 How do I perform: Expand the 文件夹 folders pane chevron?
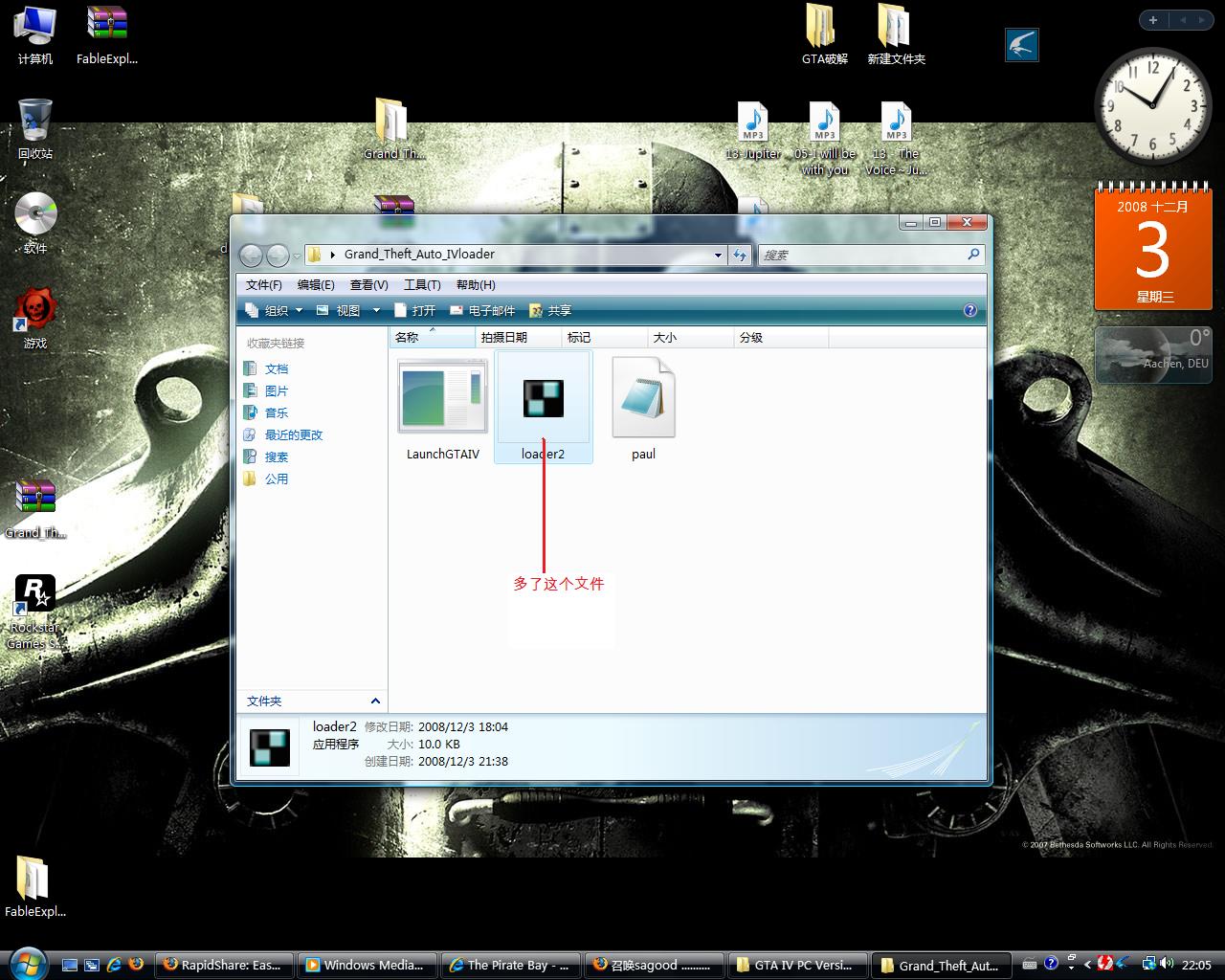(375, 701)
